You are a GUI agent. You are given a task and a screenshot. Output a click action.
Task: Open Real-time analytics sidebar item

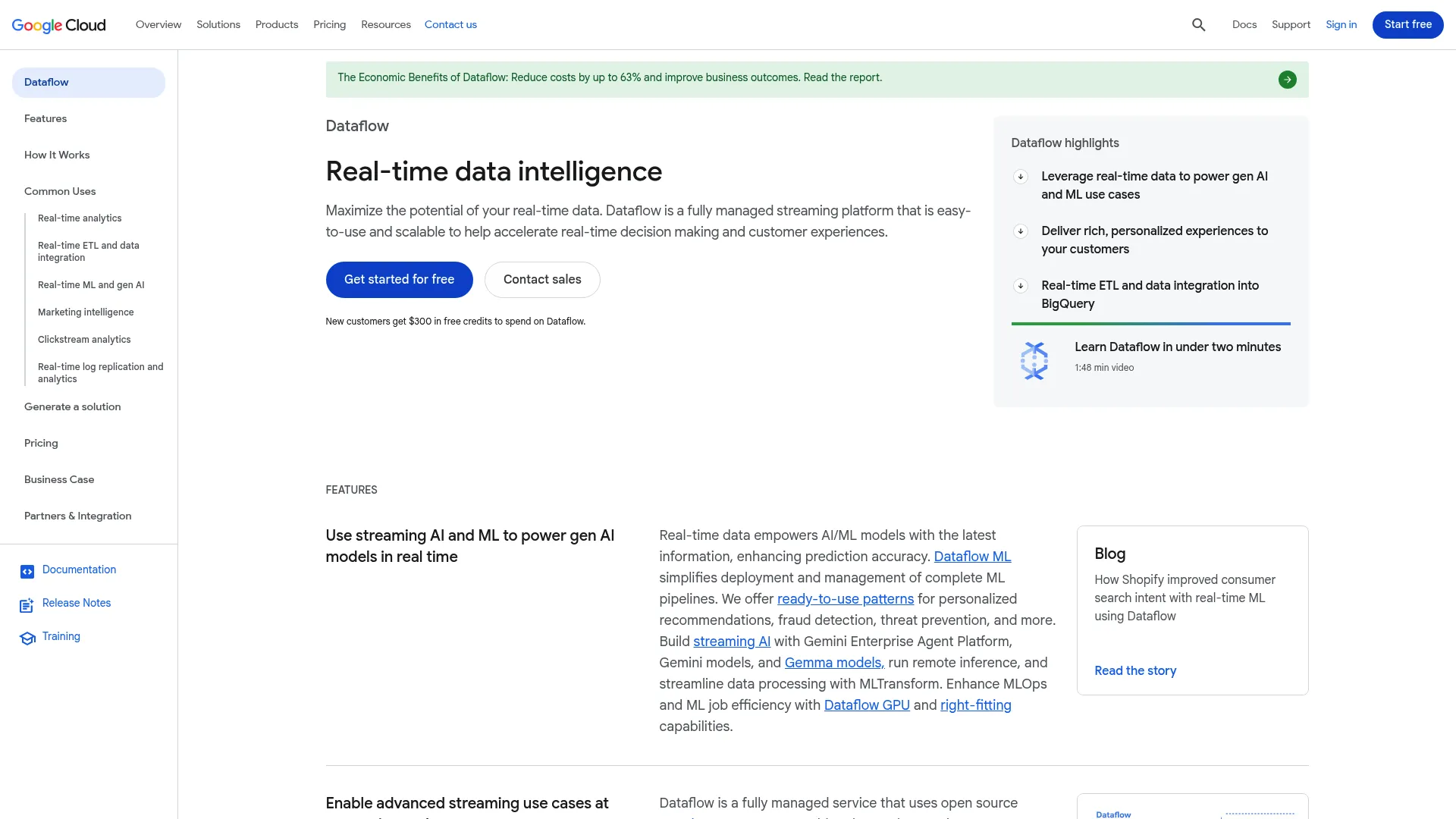point(80,218)
